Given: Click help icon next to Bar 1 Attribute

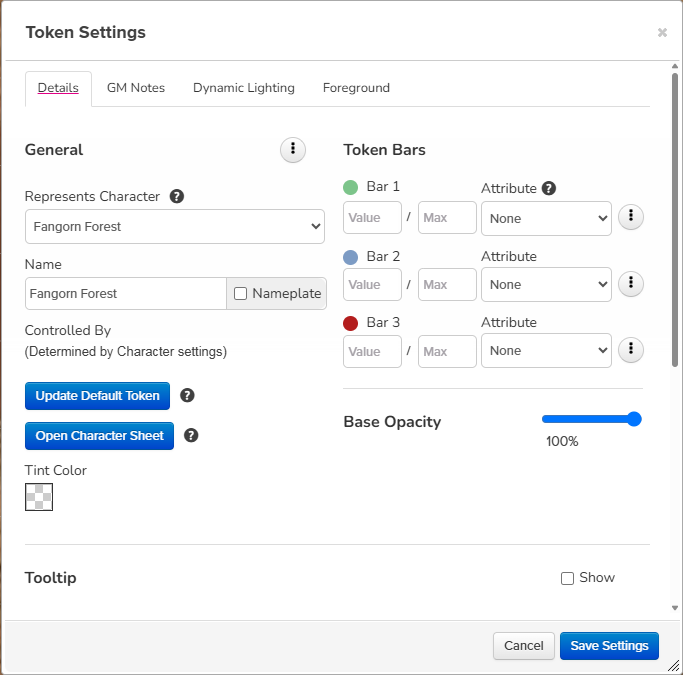Looking at the screenshot, I should [549, 188].
